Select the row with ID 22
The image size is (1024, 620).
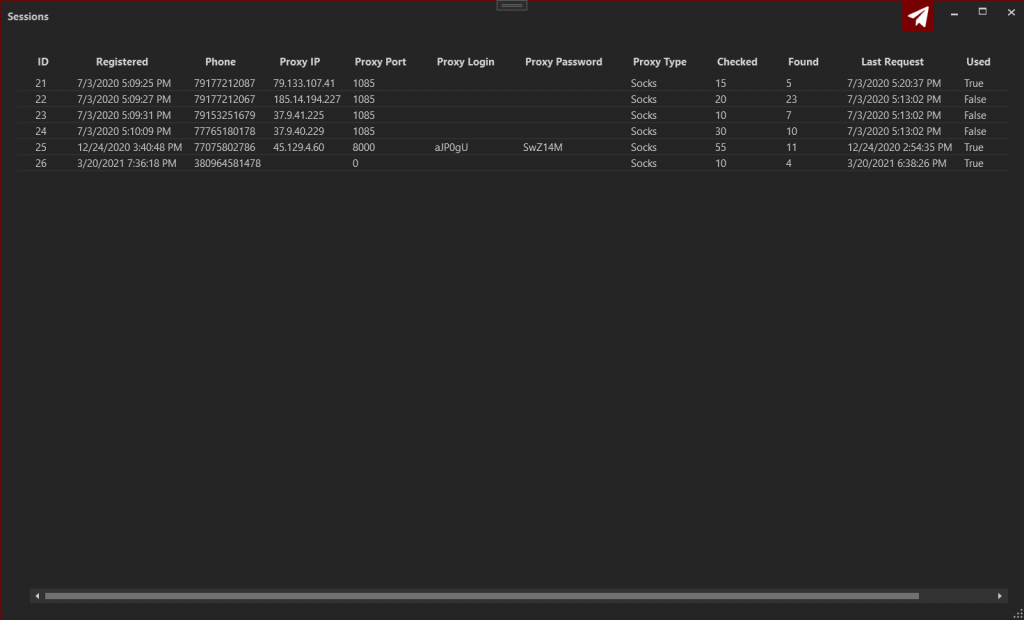tap(512, 99)
